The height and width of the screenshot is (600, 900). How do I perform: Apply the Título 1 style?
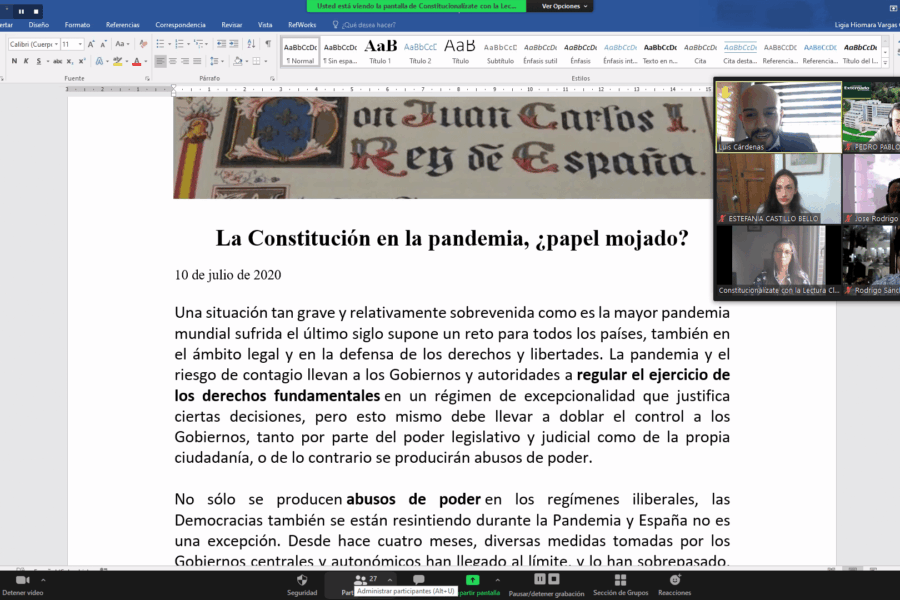(380, 50)
